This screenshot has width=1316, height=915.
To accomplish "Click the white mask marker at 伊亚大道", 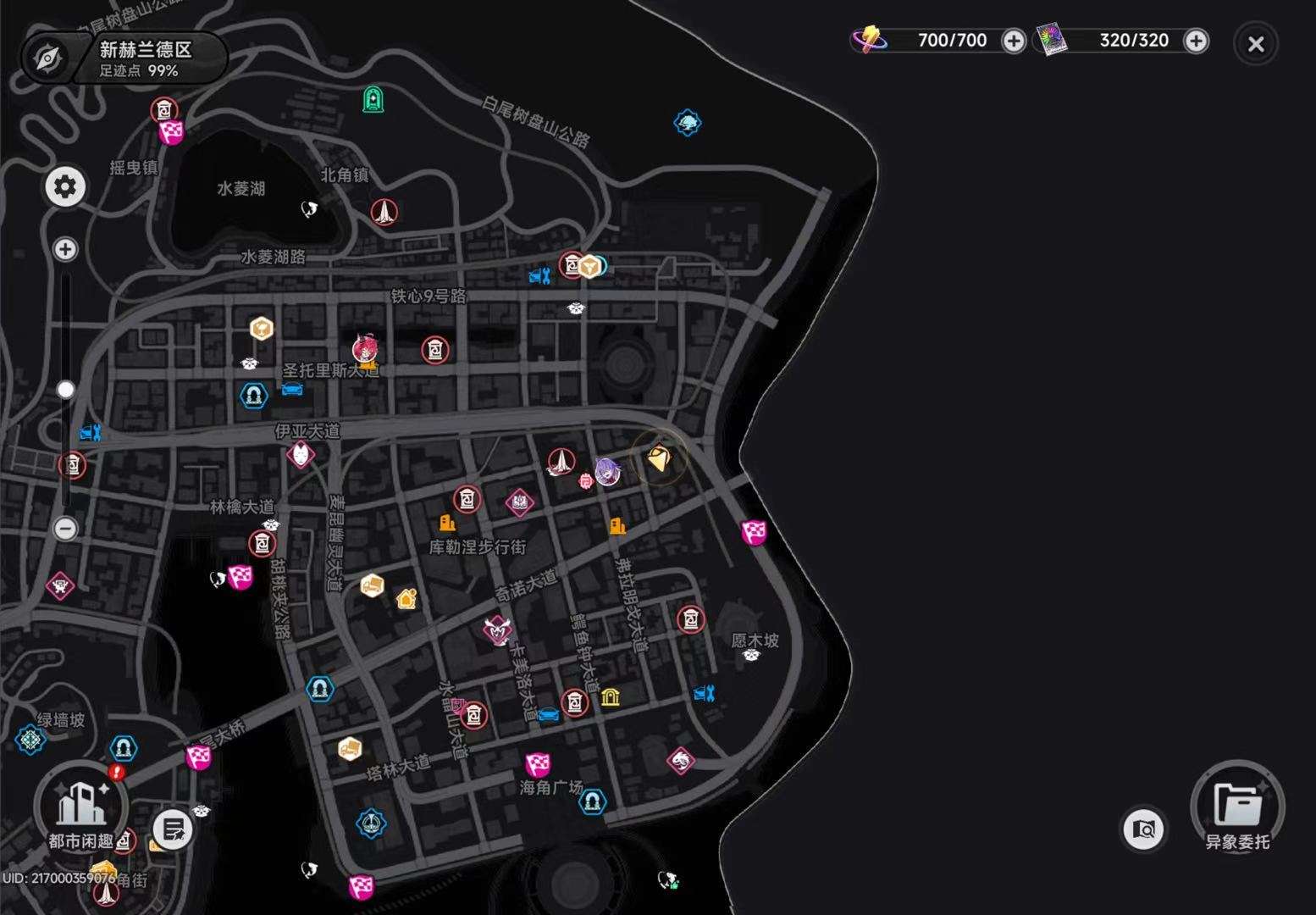I will pos(301,455).
